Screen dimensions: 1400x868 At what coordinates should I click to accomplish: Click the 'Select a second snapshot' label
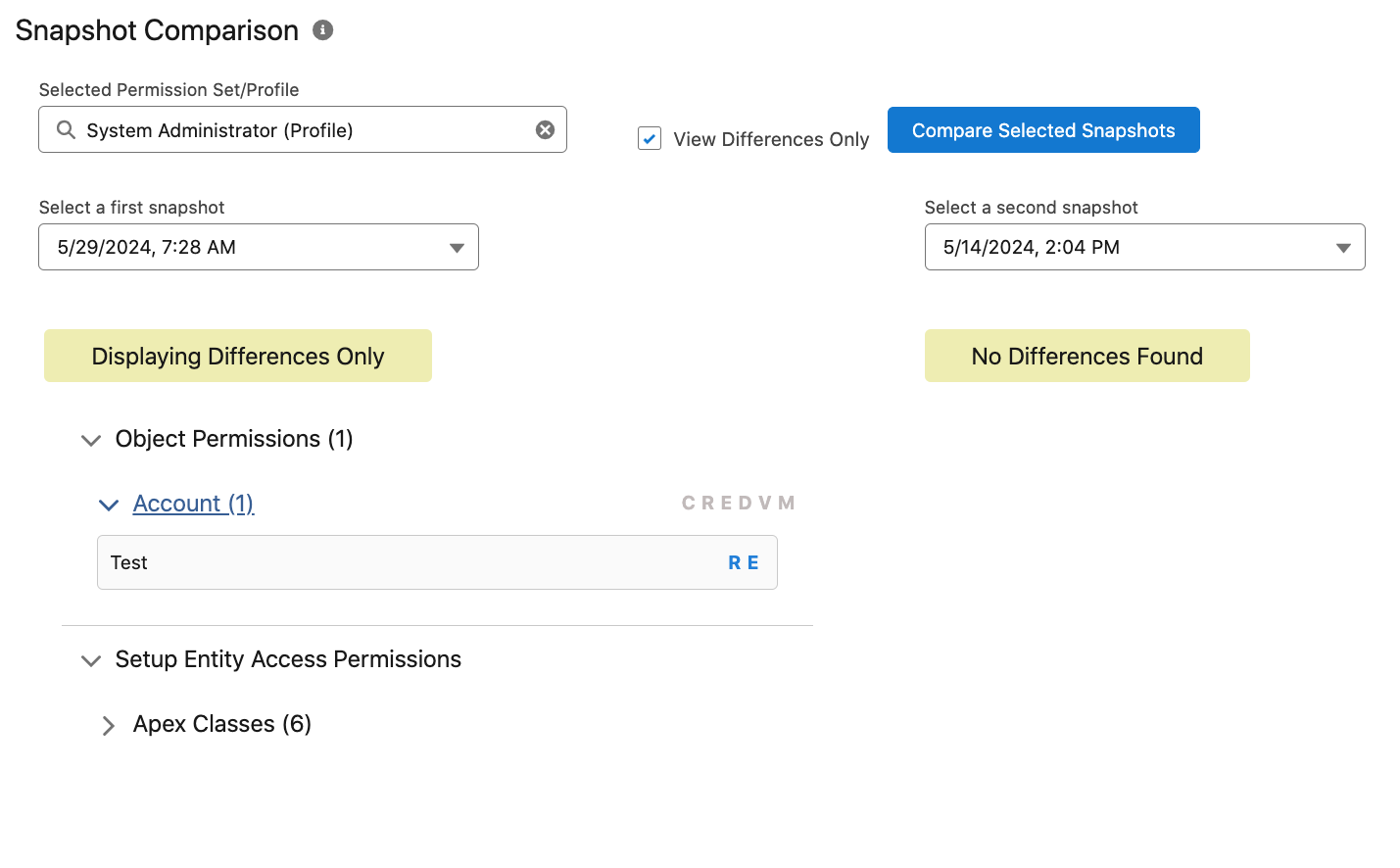[x=1032, y=208]
